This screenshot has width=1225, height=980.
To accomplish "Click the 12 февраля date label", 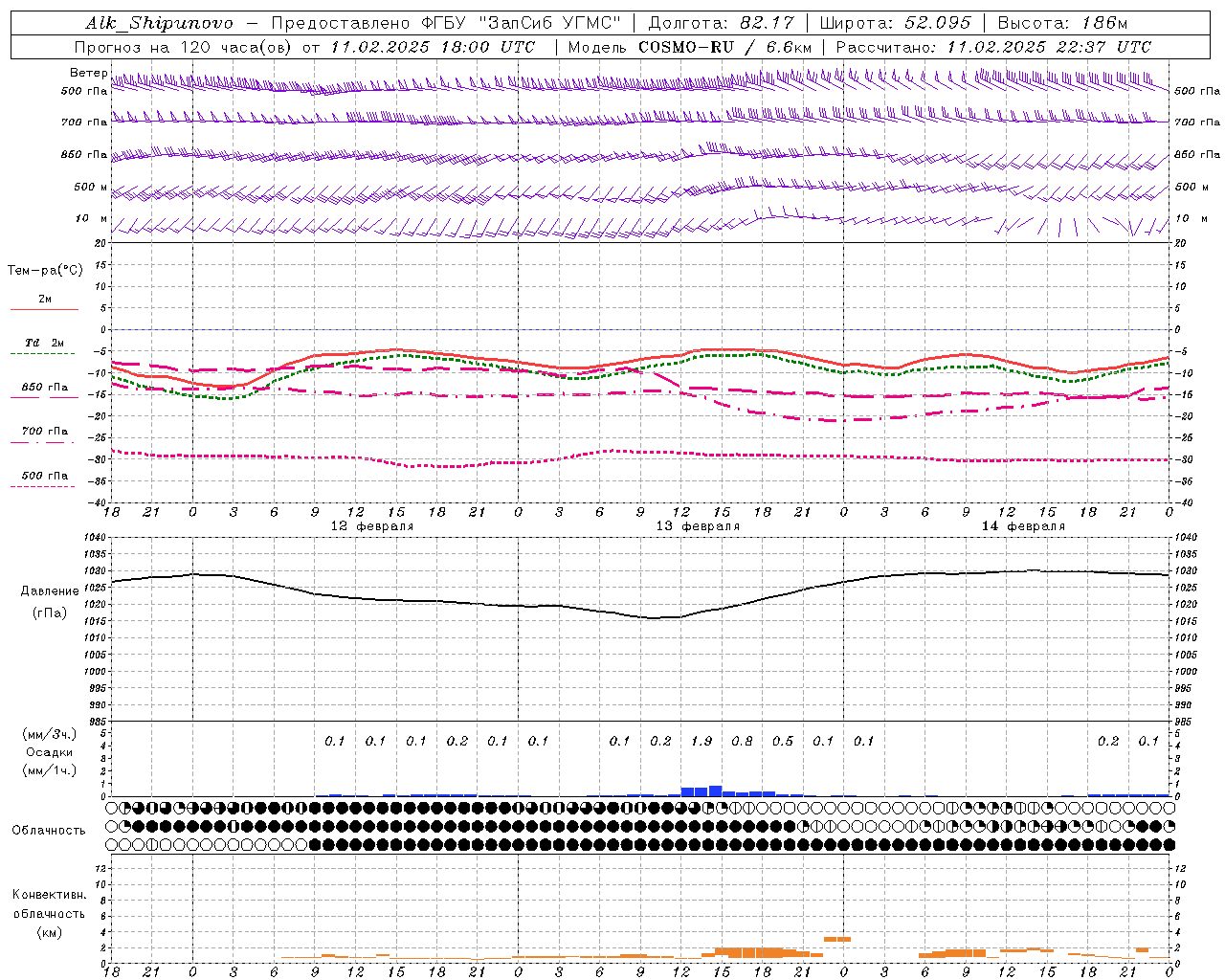I will pyautogui.click(x=372, y=526).
